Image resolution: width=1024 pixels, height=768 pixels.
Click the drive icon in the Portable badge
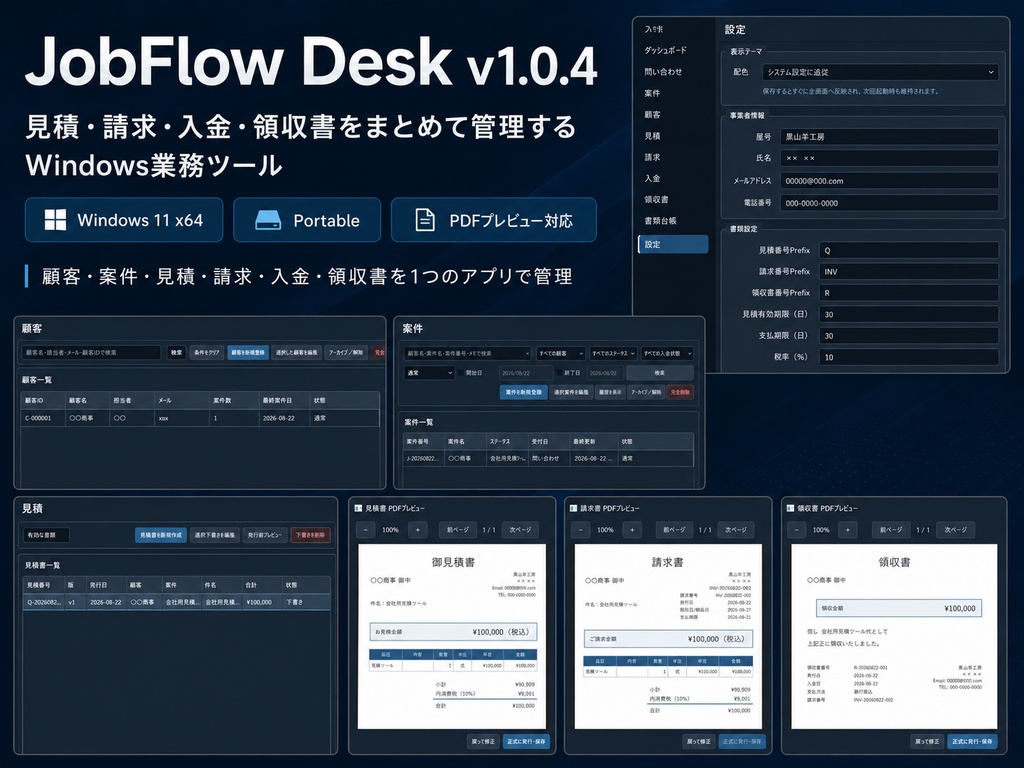pos(268,220)
